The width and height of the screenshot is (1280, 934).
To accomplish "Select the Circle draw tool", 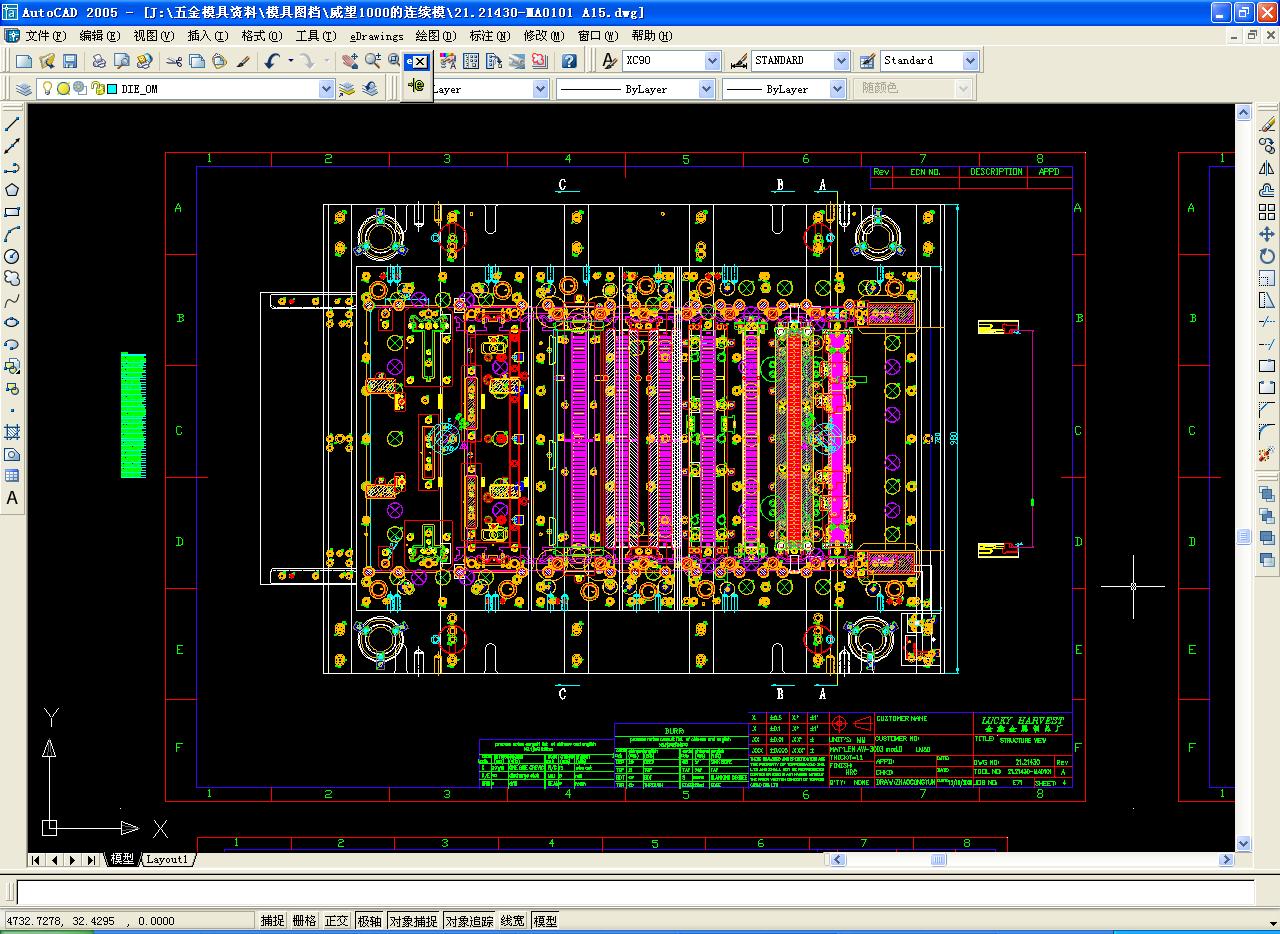I will pyautogui.click(x=12, y=256).
